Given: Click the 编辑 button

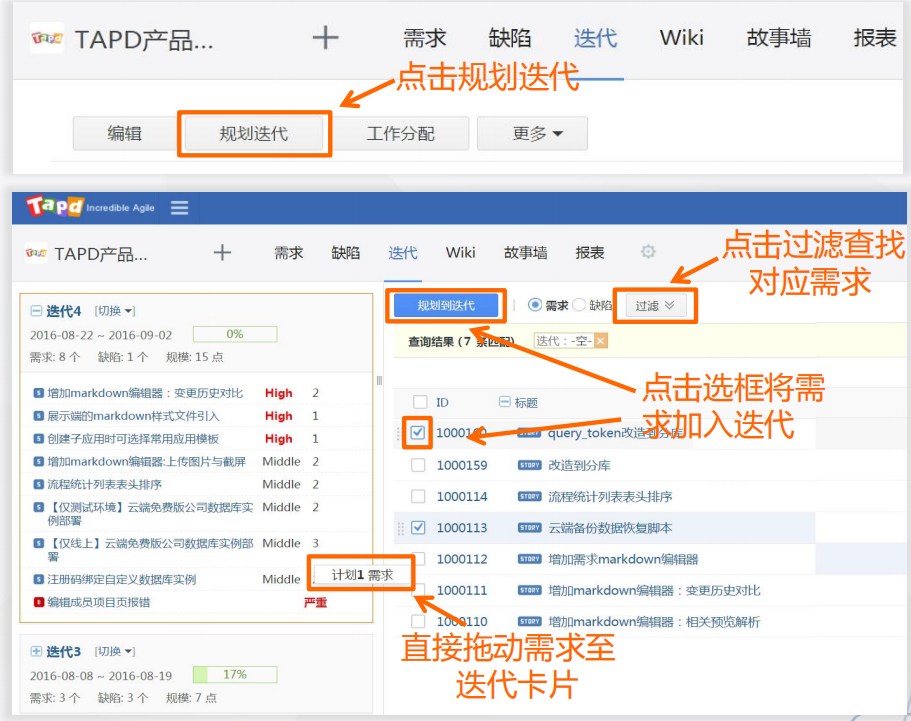Looking at the screenshot, I should pos(124,134).
